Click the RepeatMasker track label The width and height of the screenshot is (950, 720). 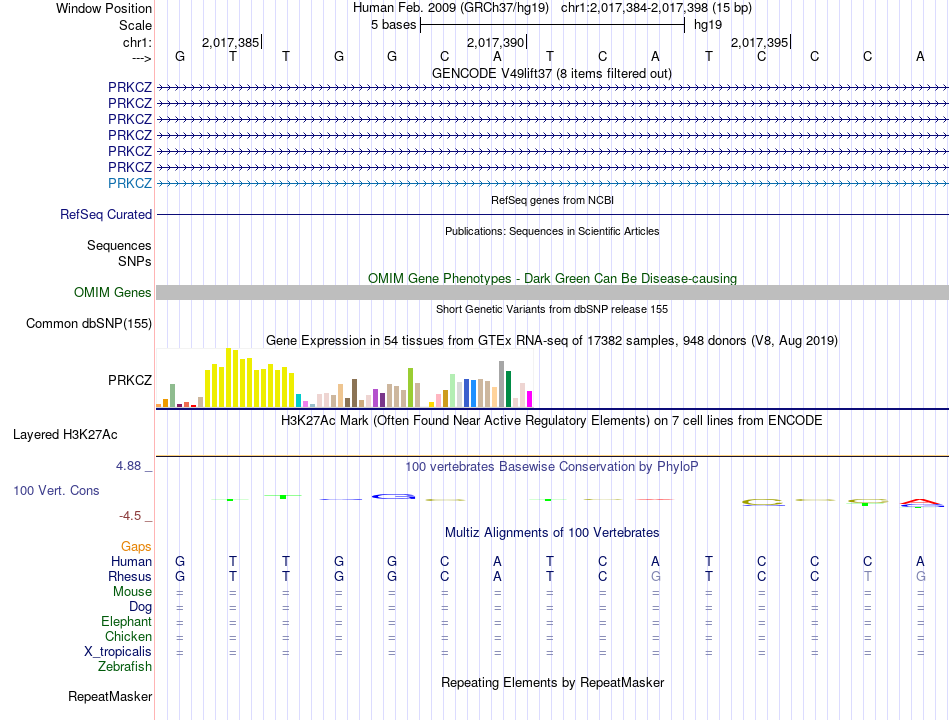click(110, 697)
